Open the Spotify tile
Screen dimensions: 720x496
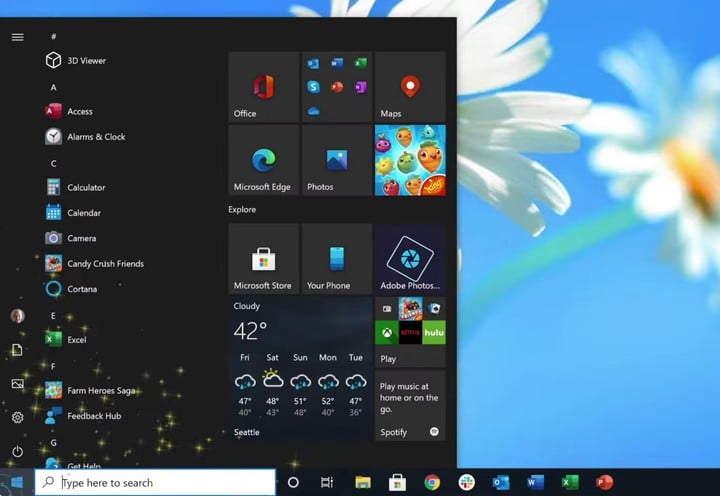(410, 406)
